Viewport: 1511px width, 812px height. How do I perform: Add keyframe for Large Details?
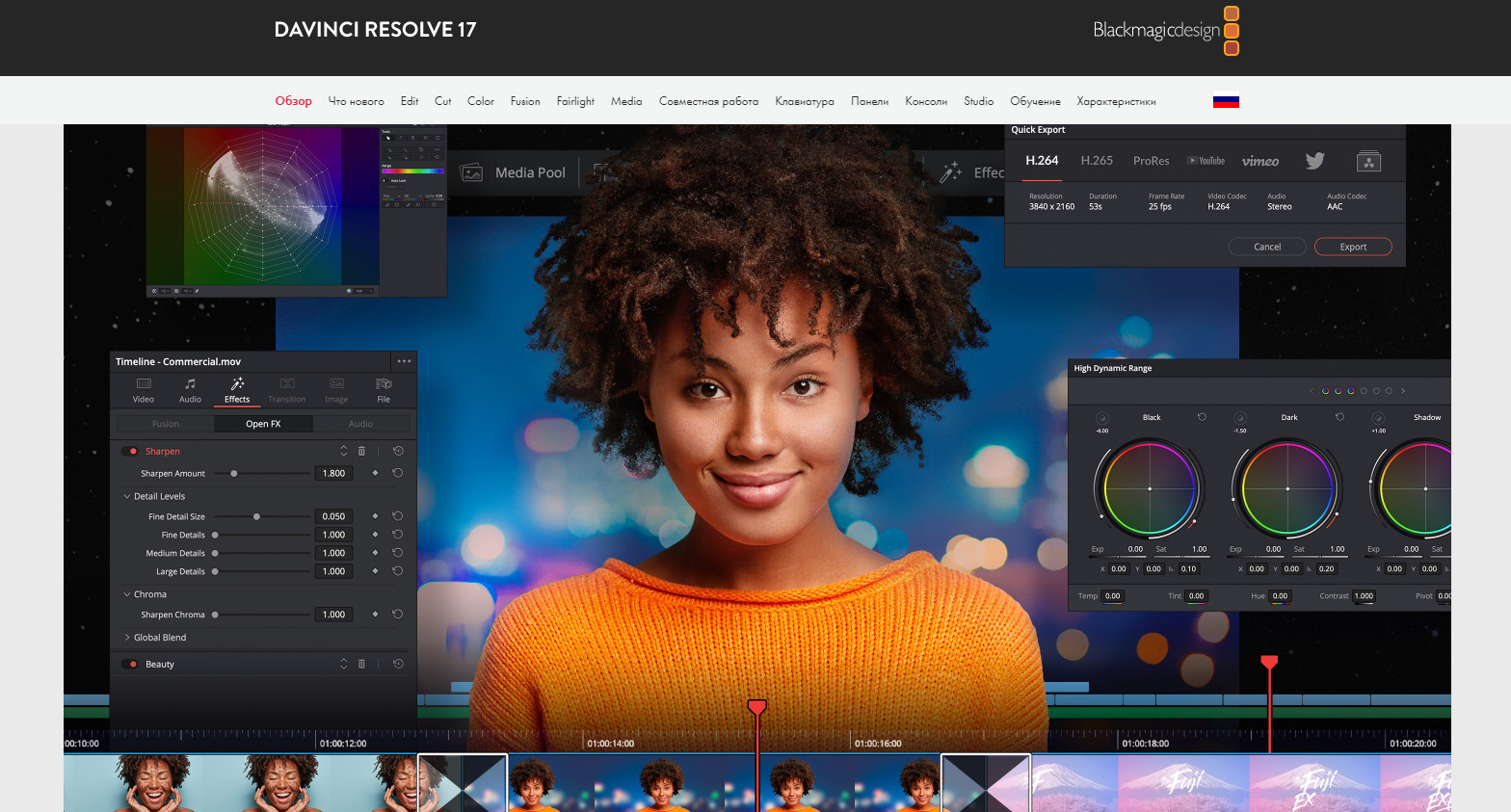375,571
